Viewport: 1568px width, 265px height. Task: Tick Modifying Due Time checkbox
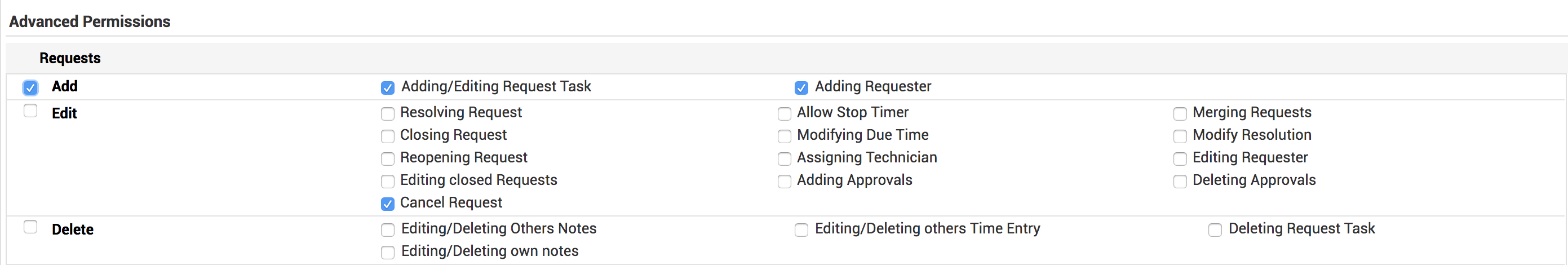pos(785,136)
